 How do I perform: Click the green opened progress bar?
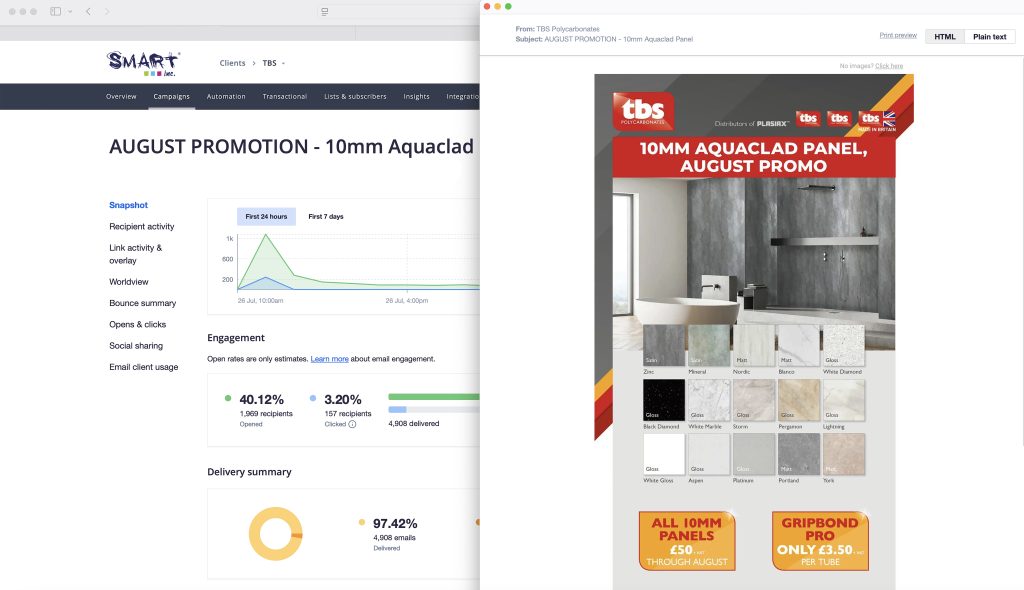(434, 397)
